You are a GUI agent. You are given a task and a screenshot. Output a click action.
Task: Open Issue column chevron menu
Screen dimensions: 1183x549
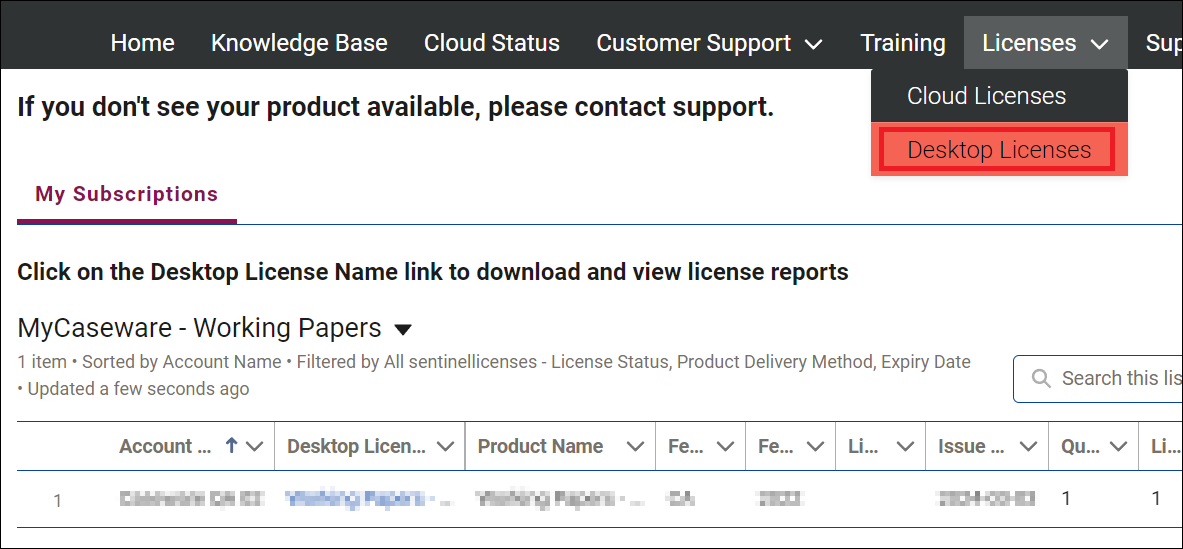[1027, 447]
